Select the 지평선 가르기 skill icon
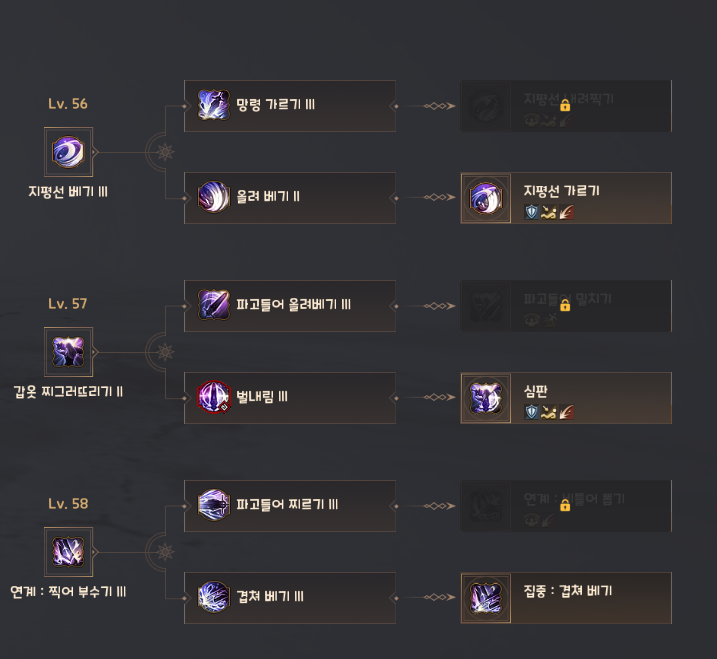This screenshot has height=659, width=717. [486, 198]
